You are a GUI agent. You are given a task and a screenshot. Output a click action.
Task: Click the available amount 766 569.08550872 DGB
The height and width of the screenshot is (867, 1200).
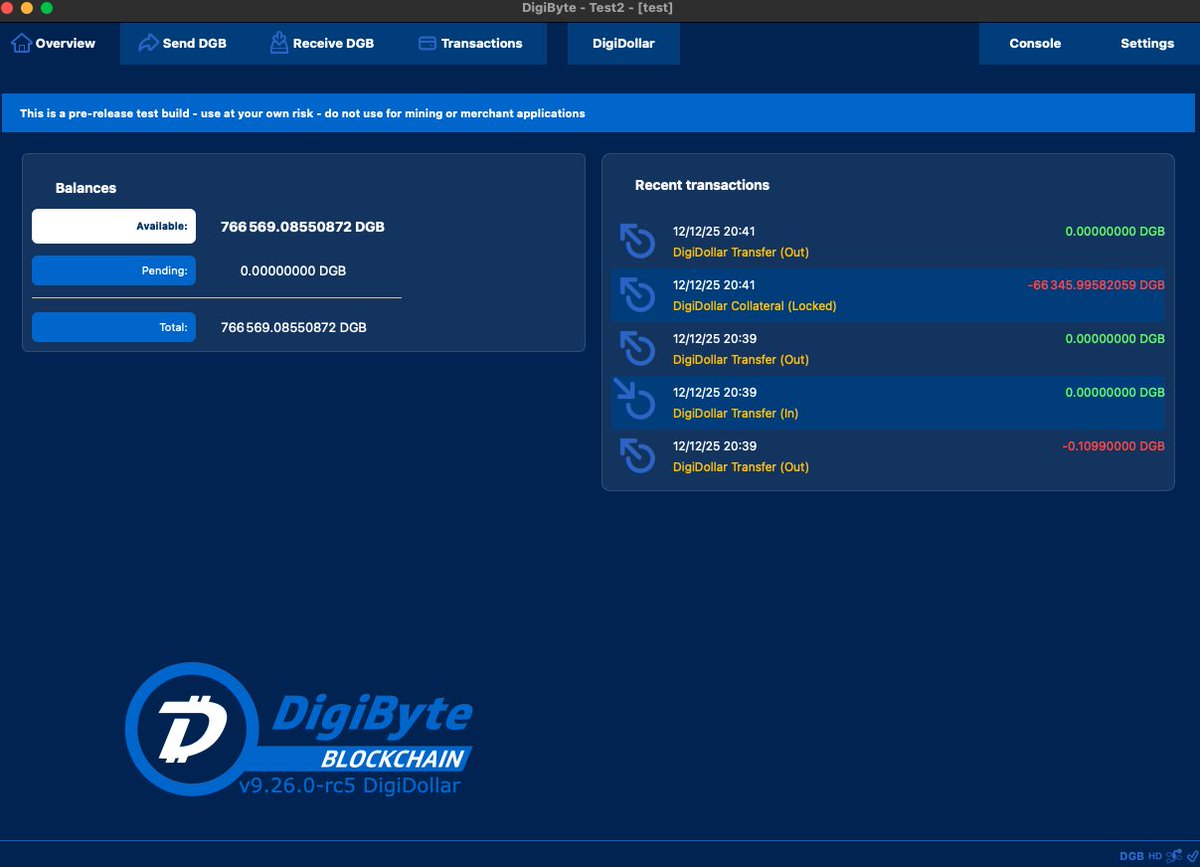tap(302, 227)
